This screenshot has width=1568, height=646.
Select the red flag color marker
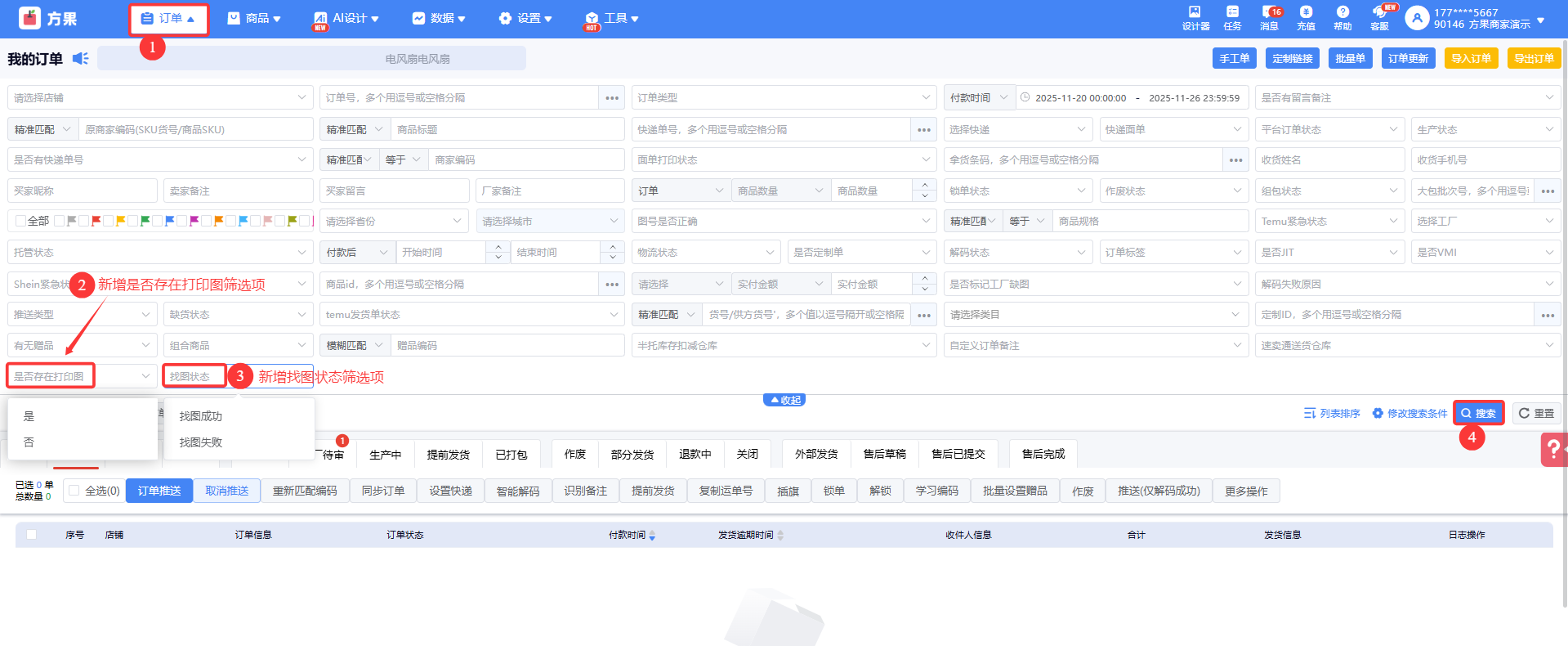pos(96,221)
